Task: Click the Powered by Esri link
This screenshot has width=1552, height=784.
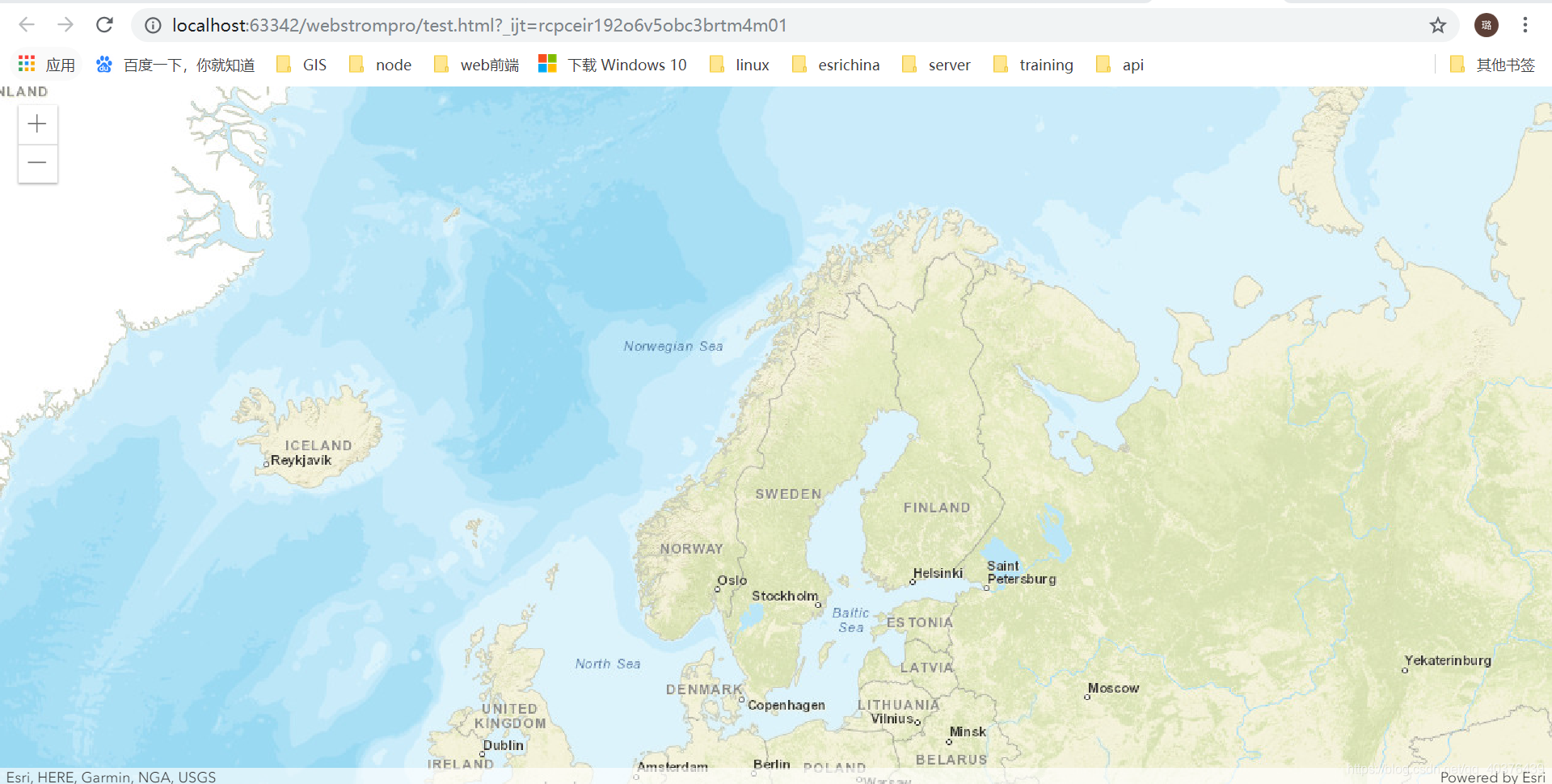Action: 1492,777
